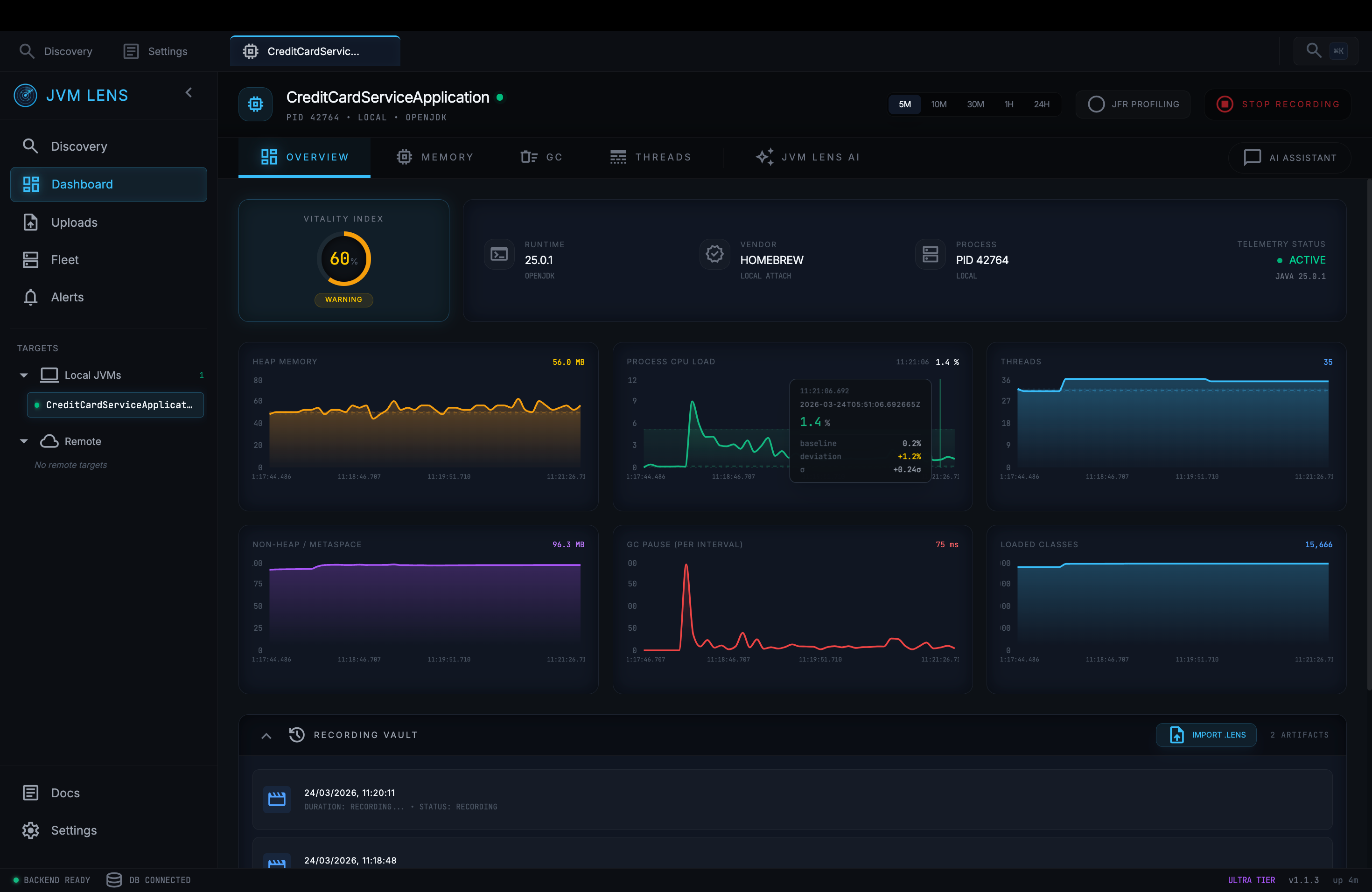Click the DB Connected database icon
The width and height of the screenshot is (1372, 892).
coord(114,880)
